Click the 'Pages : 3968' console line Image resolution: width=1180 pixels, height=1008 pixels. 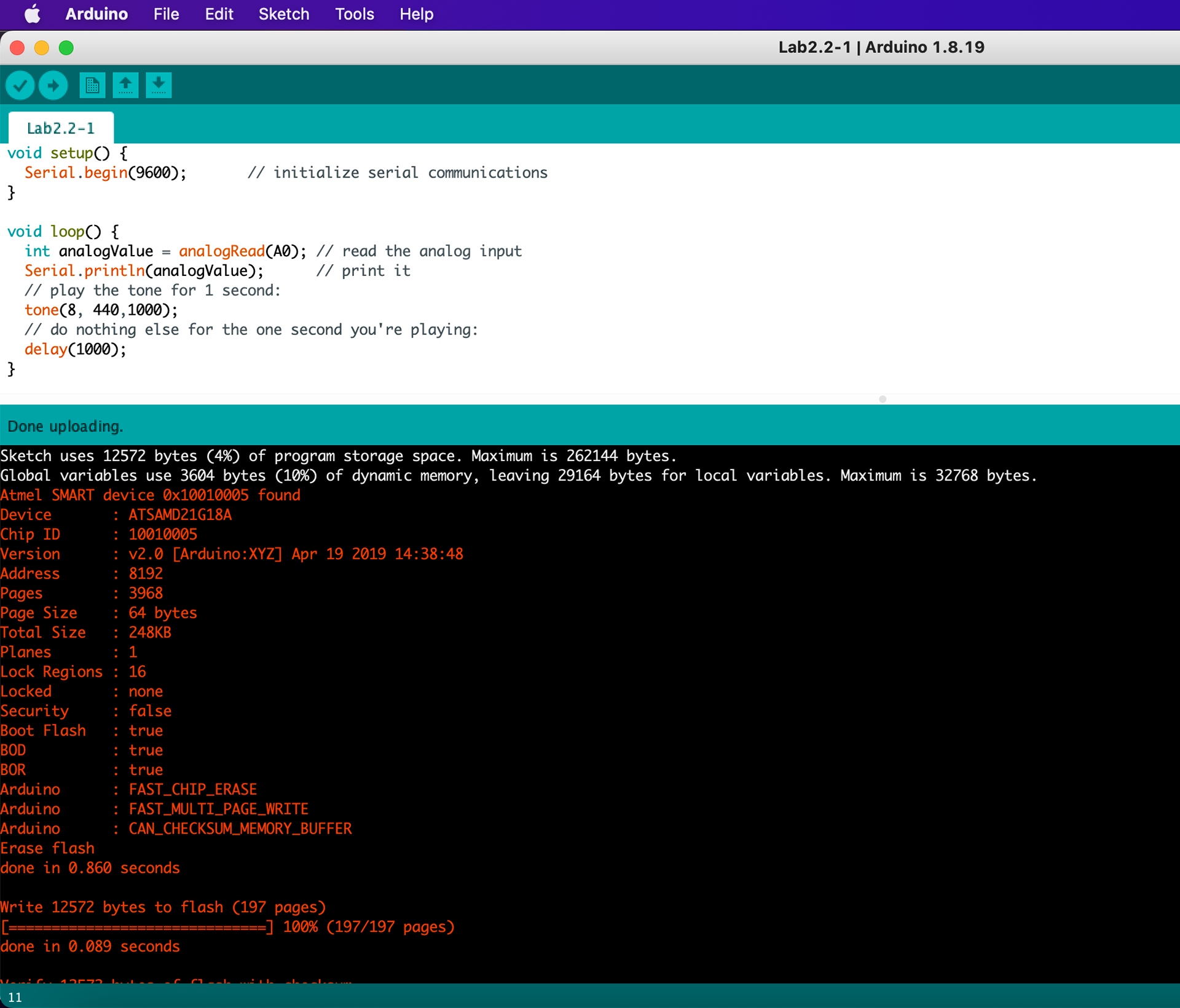(82, 594)
